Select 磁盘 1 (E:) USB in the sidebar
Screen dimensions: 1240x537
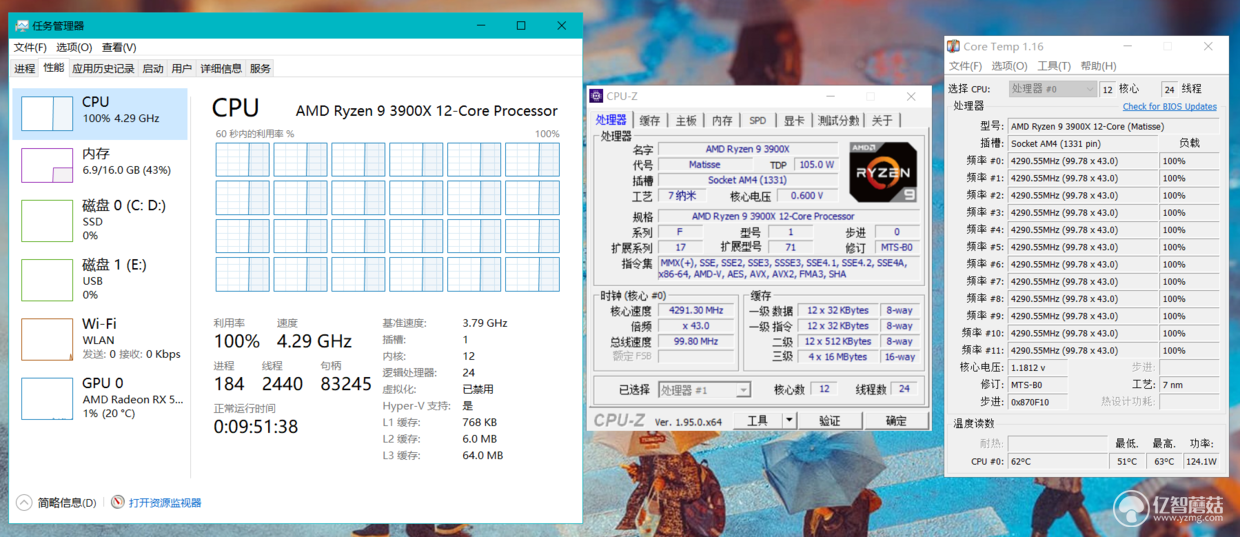[99, 279]
